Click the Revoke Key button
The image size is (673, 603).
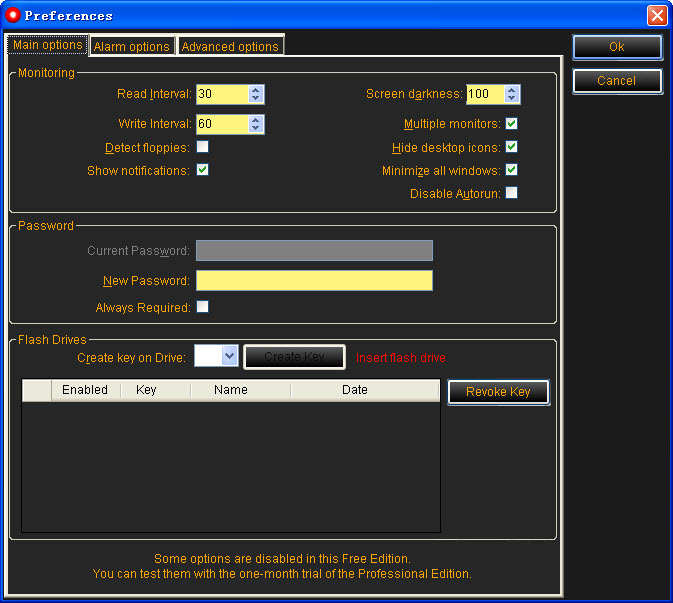[498, 392]
